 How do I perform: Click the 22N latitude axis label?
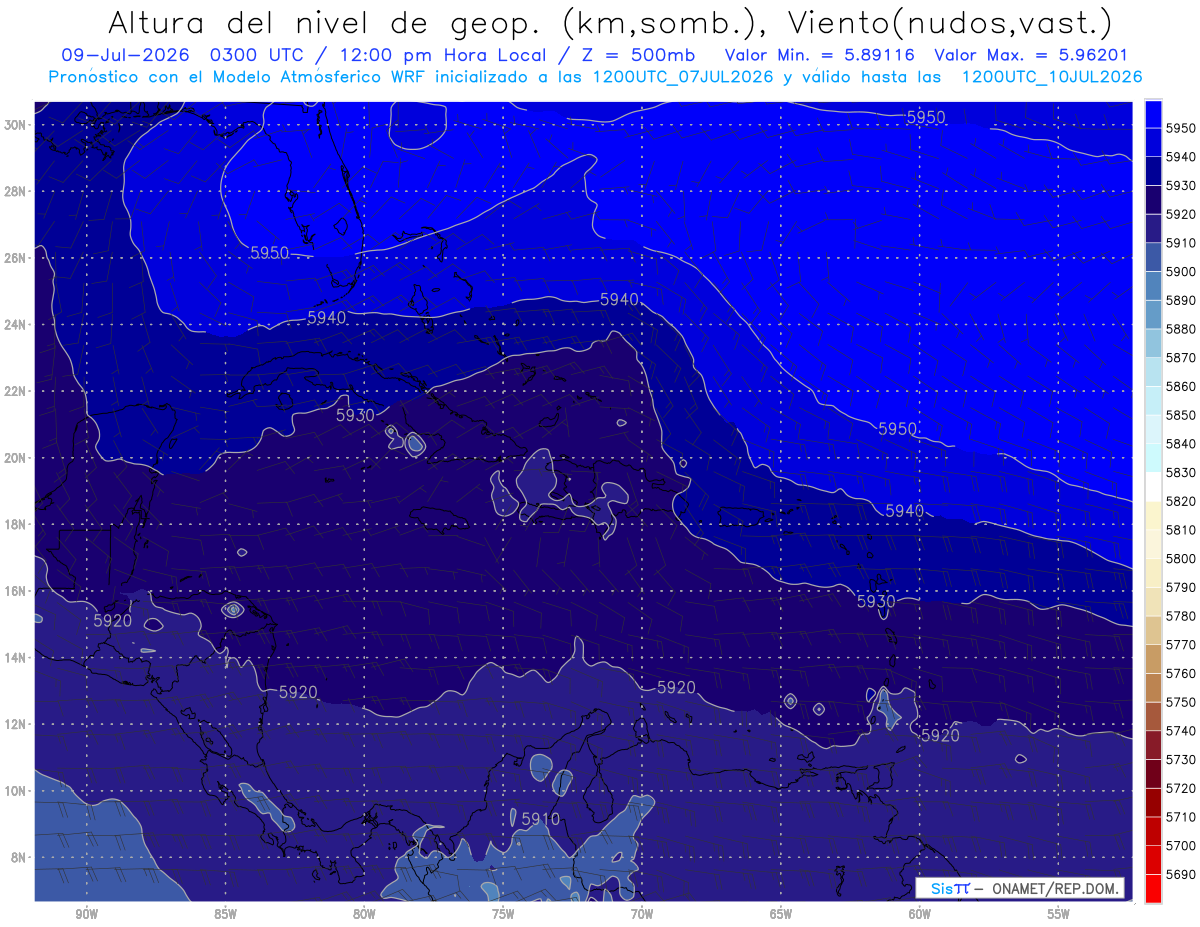(x=14, y=391)
